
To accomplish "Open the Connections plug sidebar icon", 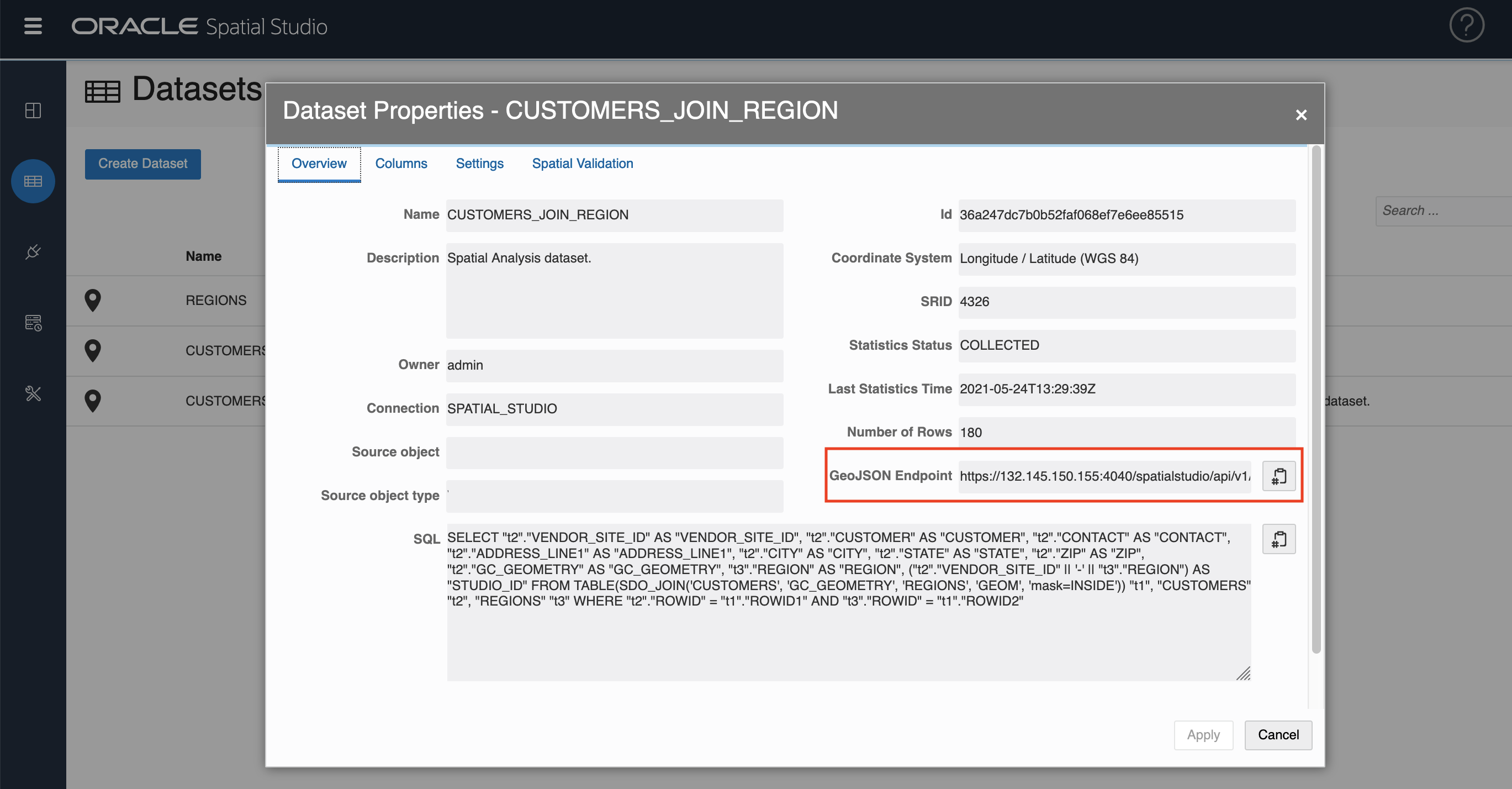I will [x=33, y=252].
